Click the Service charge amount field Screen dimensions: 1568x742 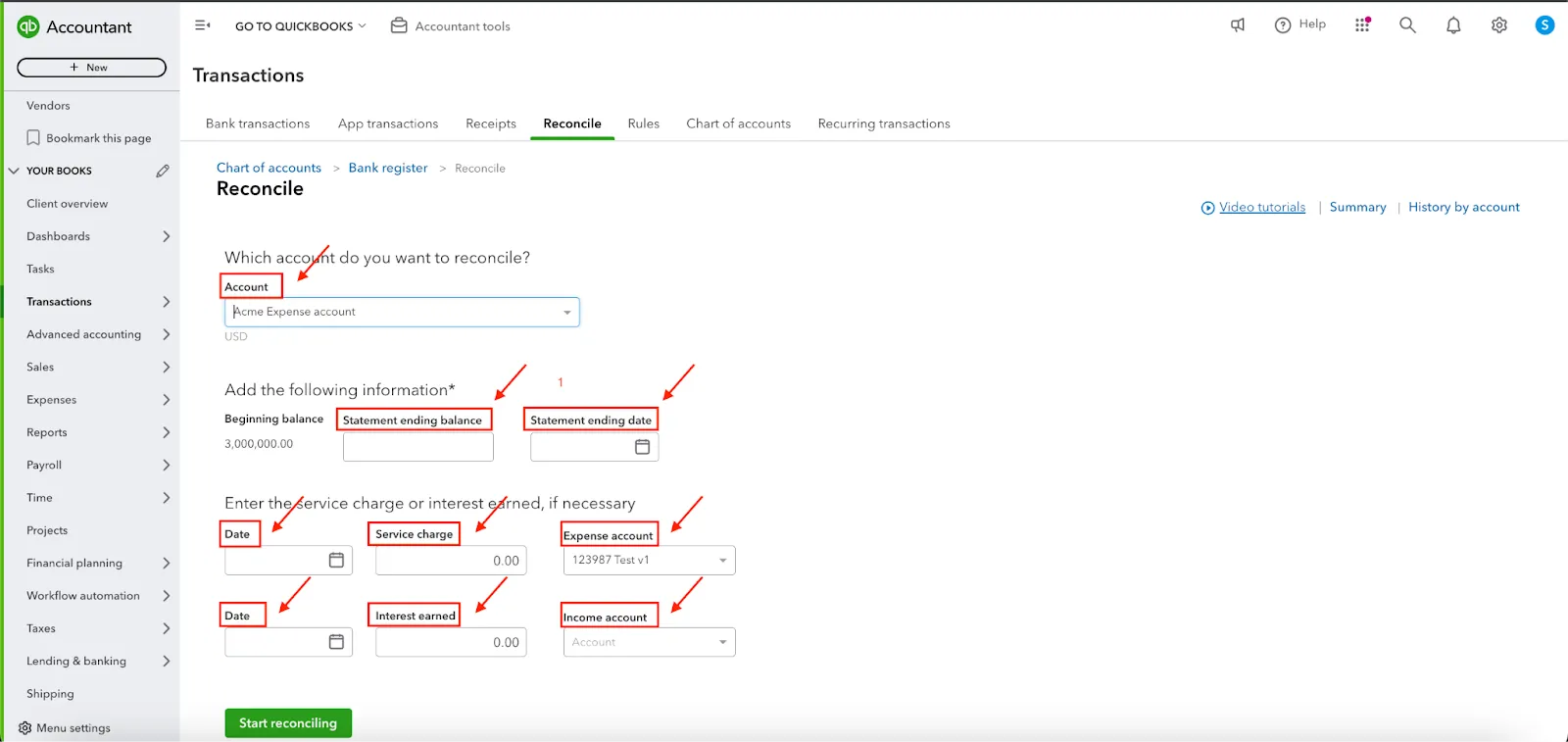[x=451, y=561]
